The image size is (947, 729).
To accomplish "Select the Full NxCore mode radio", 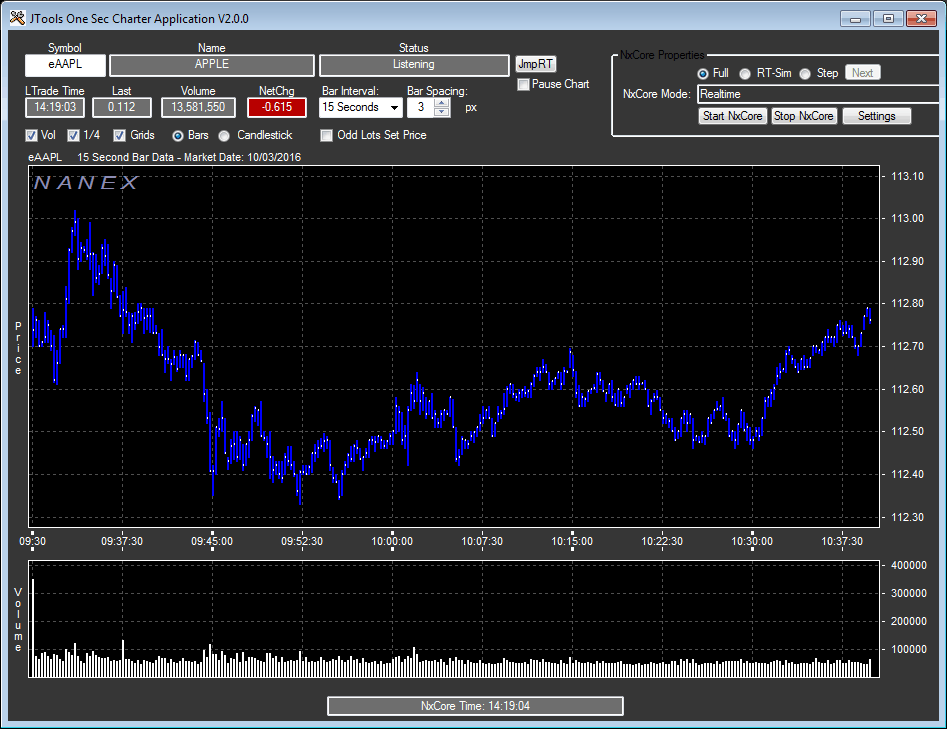I will [702, 74].
